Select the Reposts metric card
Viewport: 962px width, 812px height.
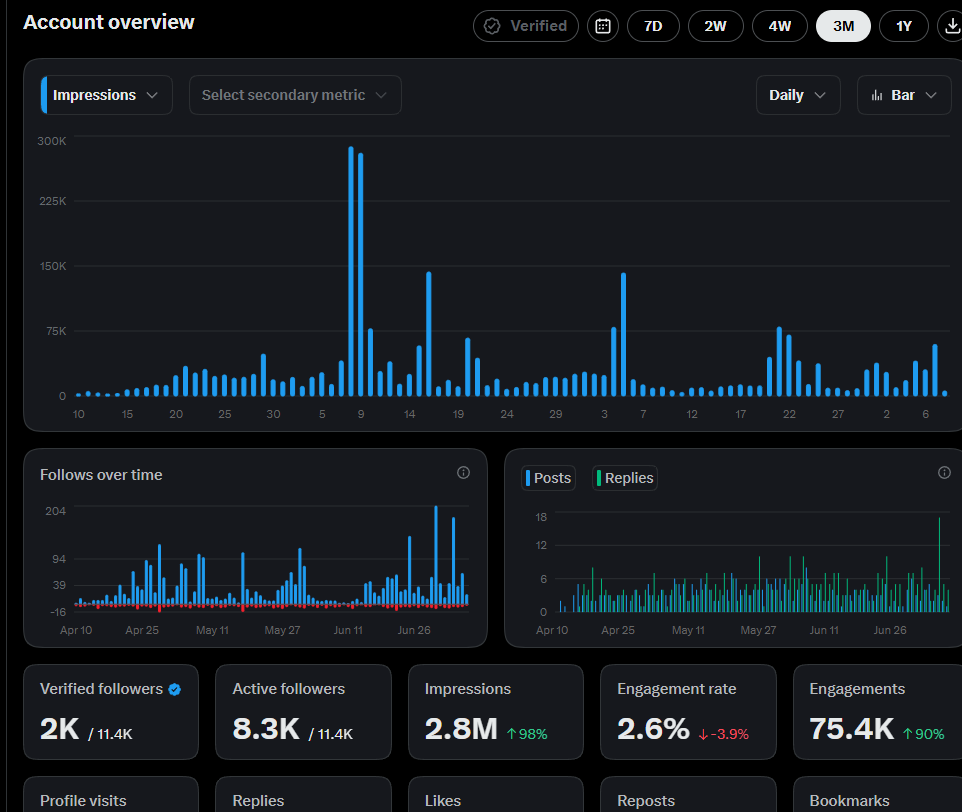point(688,795)
